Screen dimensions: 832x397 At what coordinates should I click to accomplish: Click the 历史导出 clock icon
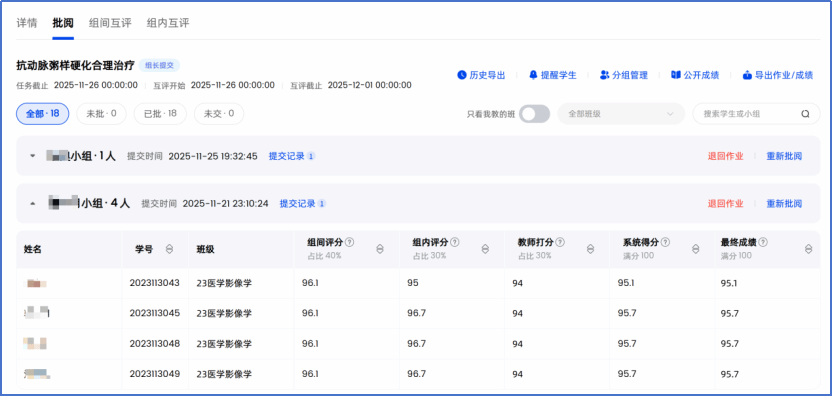click(x=462, y=75)
